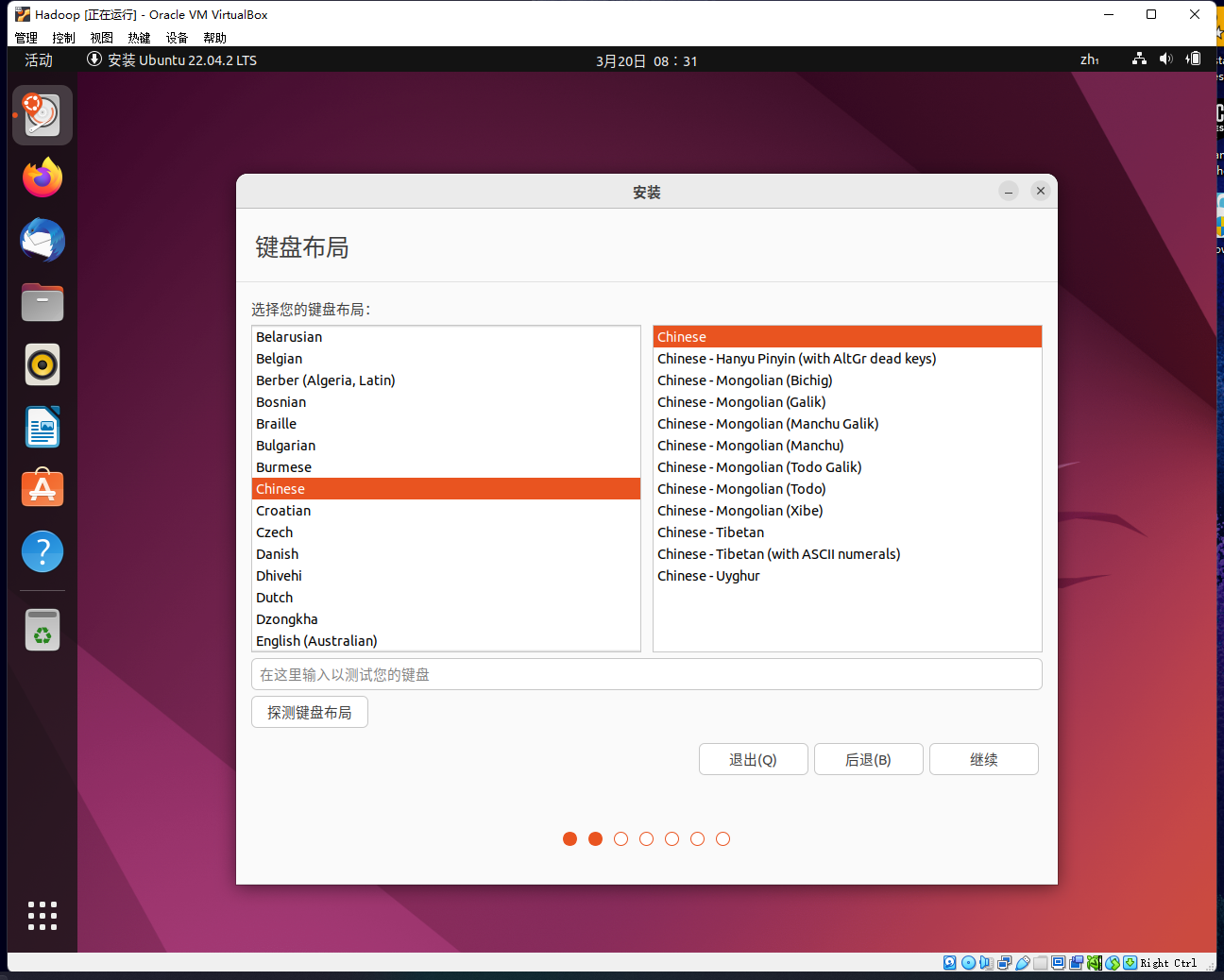Open Rhythmbox music player from the dock

[42, 364]
